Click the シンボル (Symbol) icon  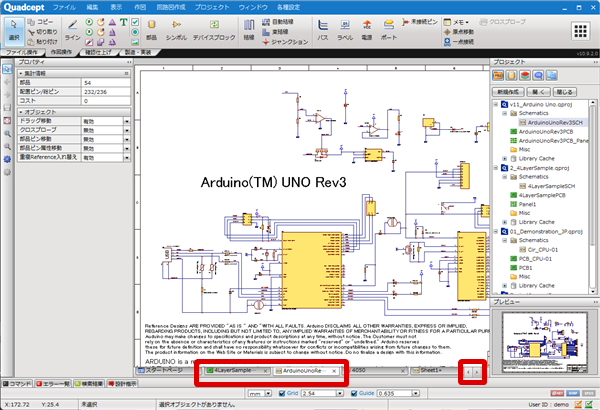click(176, 30)
